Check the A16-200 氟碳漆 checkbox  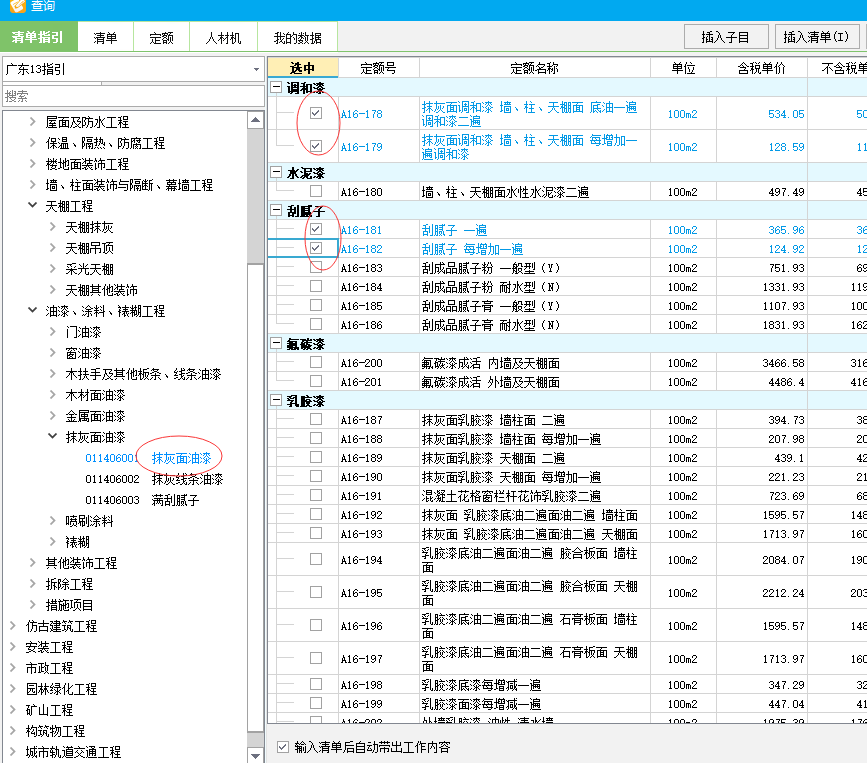click(316, 362)
